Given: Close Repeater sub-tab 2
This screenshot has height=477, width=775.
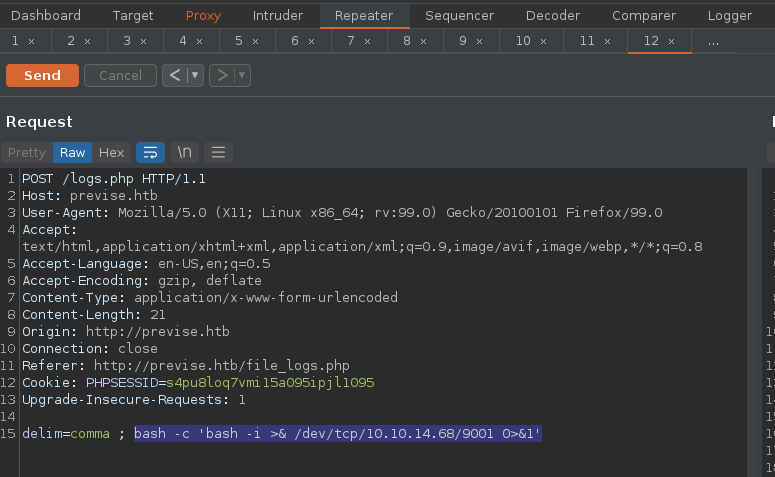Looking at the screenshot, I should [x=87, y=42].
